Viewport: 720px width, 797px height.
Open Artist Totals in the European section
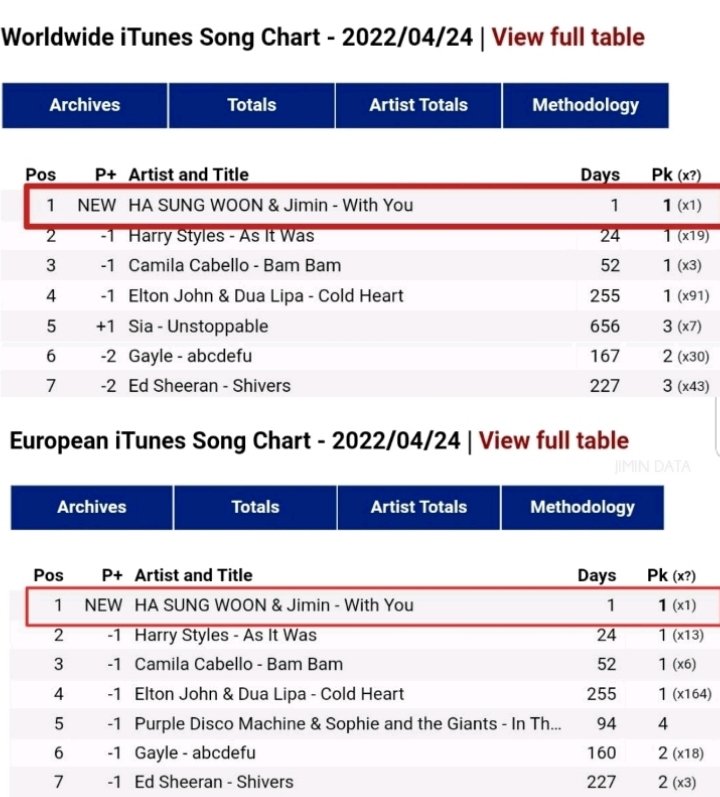418,507
